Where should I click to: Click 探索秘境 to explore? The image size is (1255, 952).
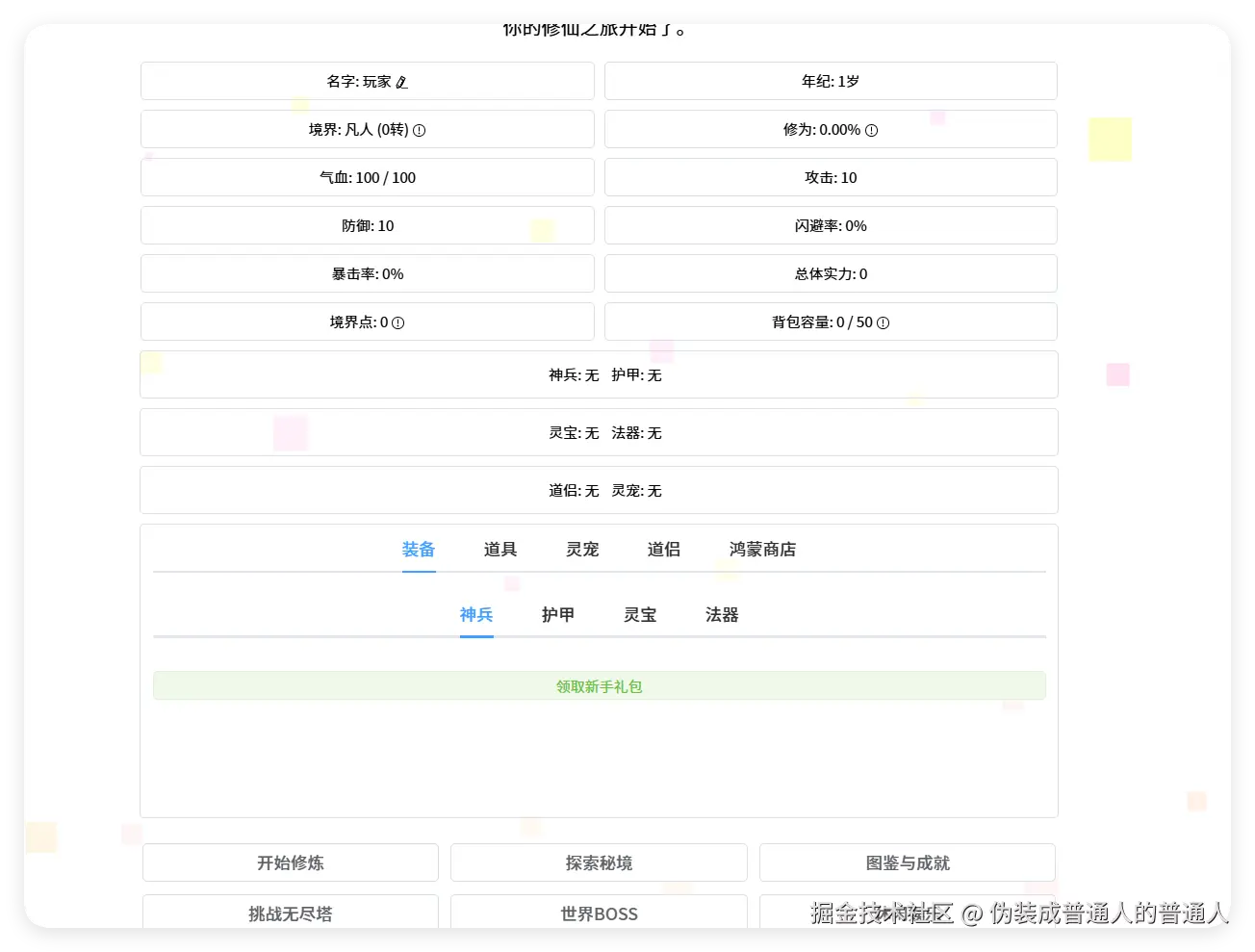(x=599, y=862)
